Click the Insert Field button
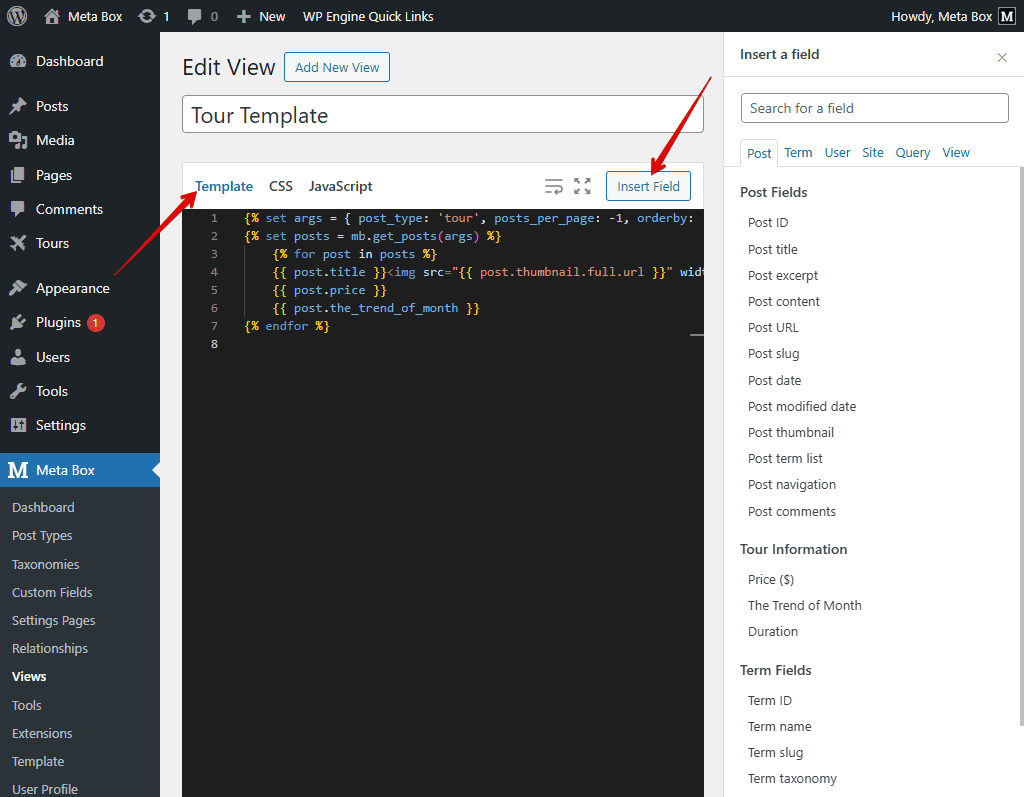Screen dimensions: 1024x797 tap(648, 186)
